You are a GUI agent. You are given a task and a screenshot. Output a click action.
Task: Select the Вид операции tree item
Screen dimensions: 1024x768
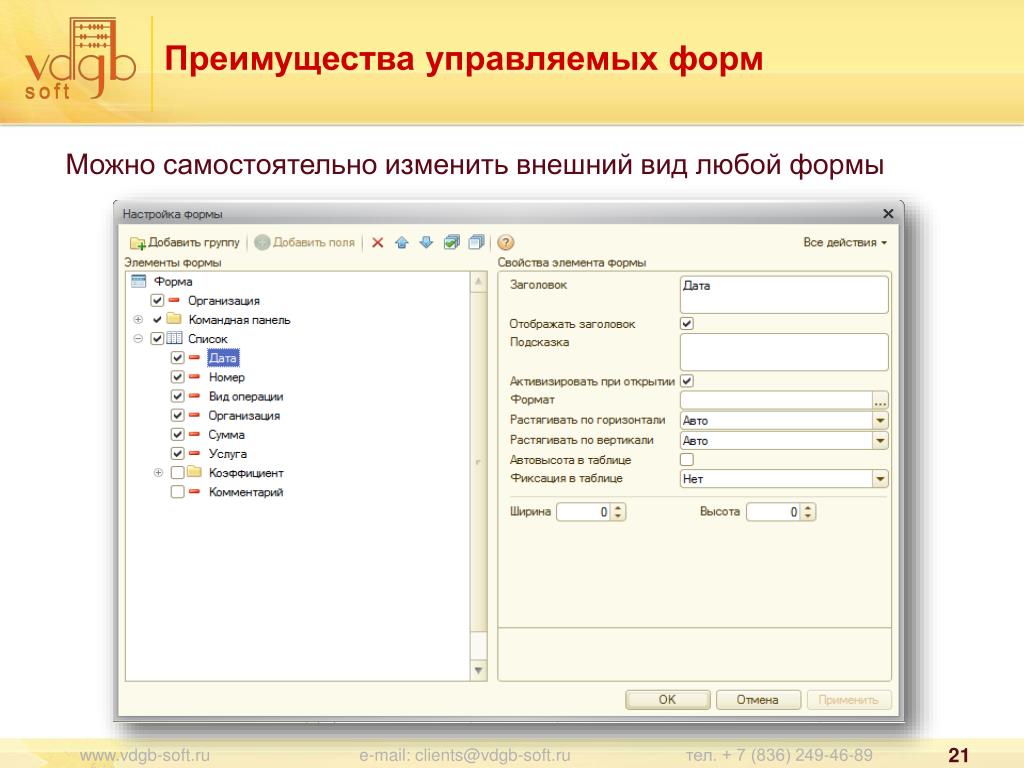[x=246, y=396]
